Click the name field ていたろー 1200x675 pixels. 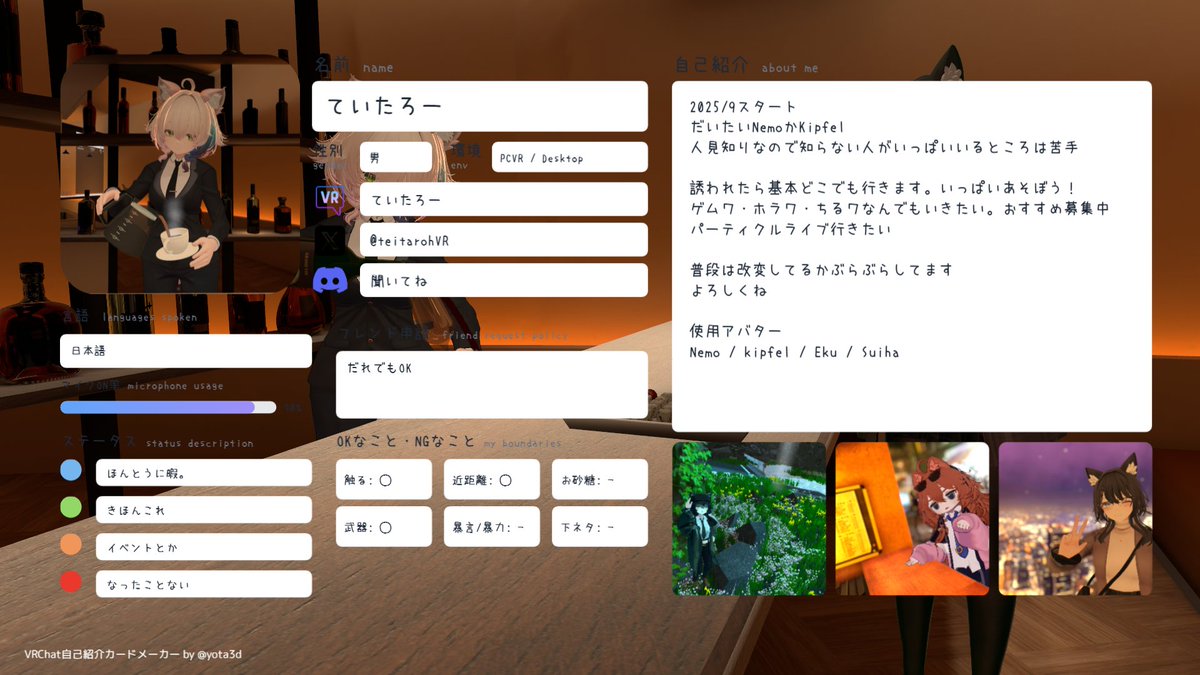pyautogui.click(x=480, y=106)
